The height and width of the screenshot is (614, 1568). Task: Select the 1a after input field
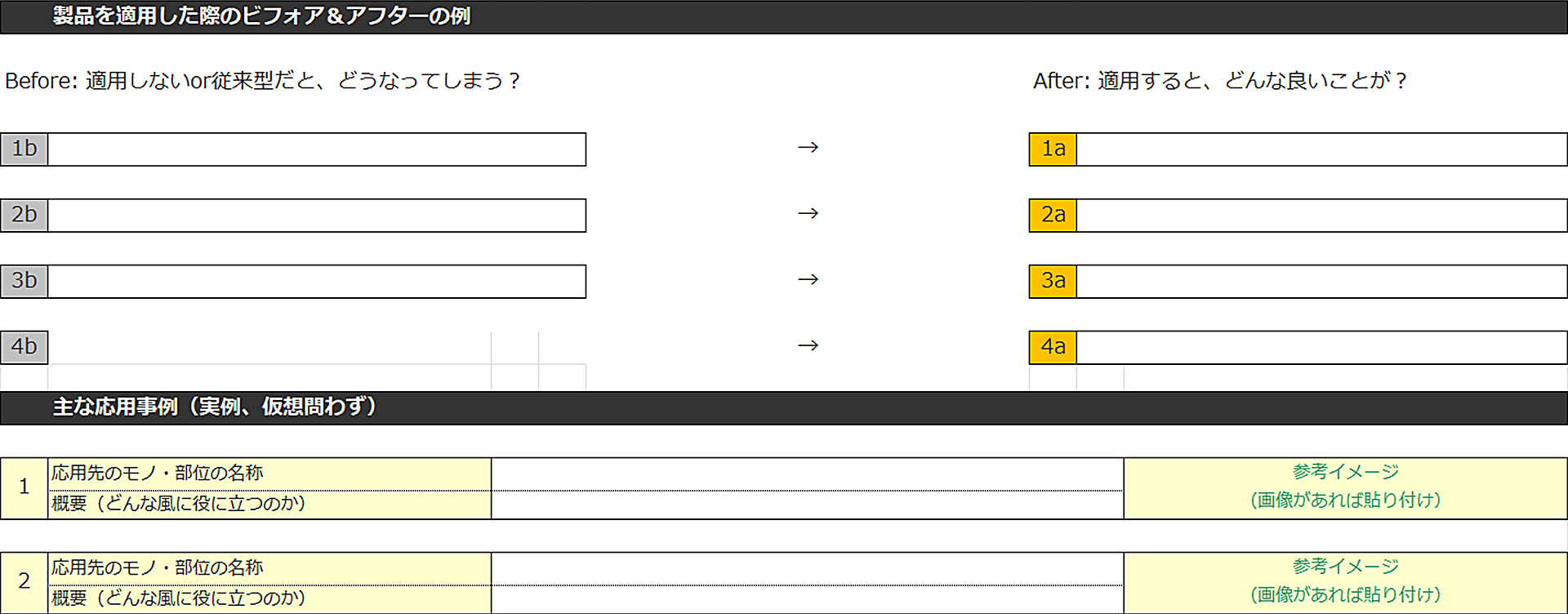(x=1322, y=149)
